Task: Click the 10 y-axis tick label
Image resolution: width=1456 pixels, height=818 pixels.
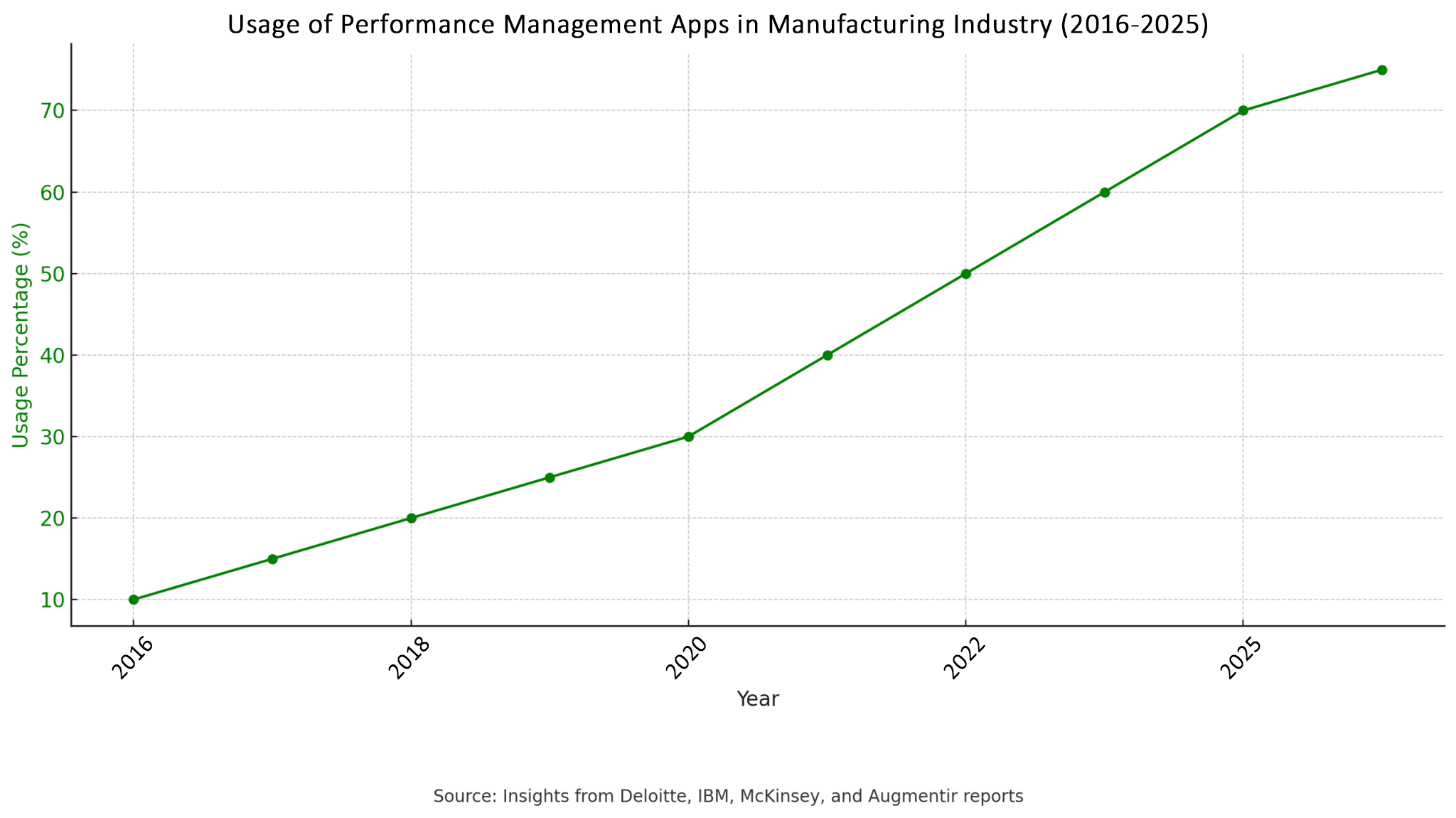Action: coord(52,600)
